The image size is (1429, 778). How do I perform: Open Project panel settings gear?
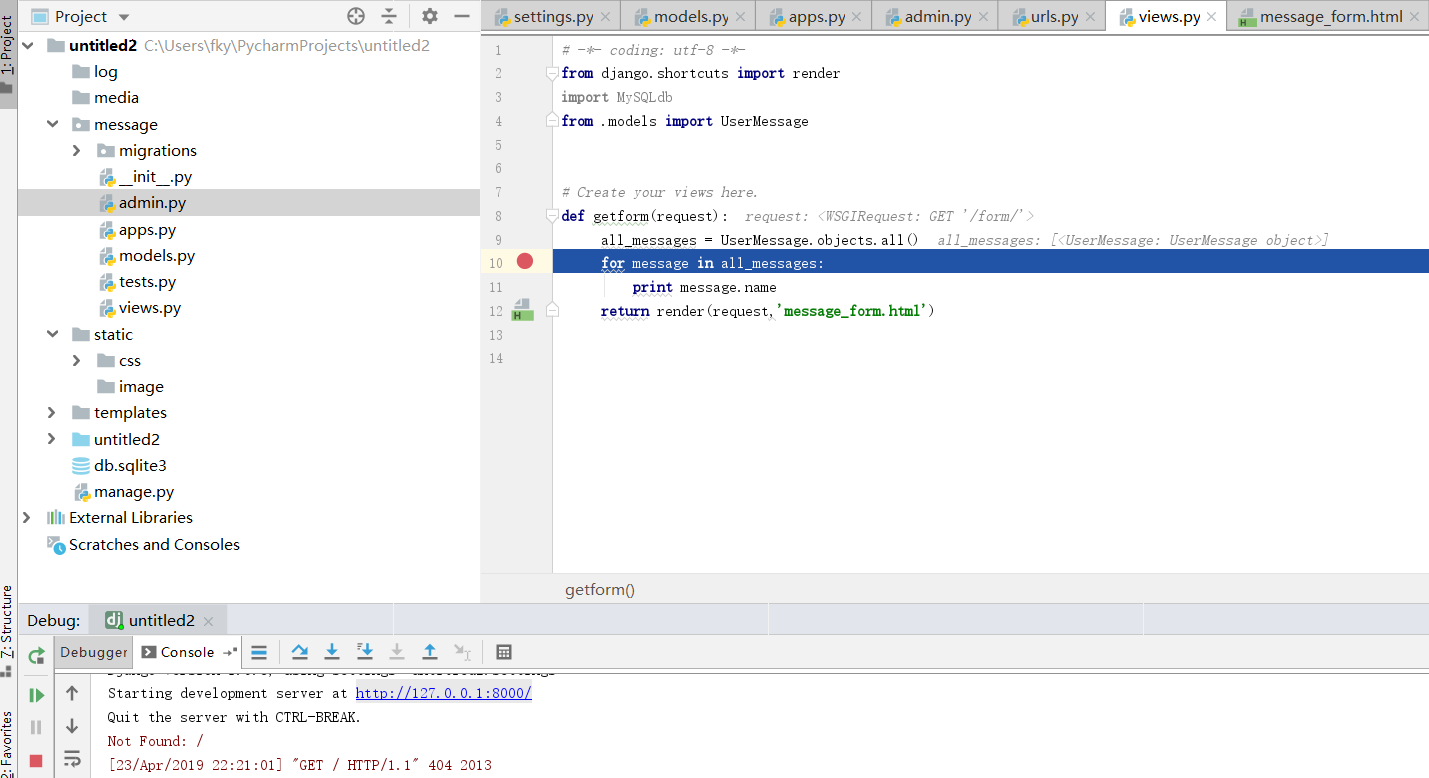coord(430,16)
